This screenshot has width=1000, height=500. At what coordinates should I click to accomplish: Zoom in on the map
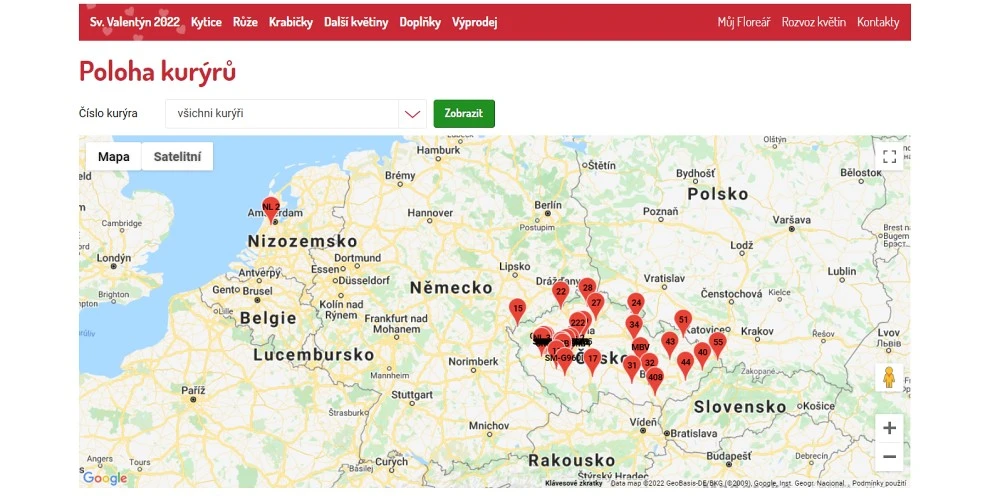pos(888,428)
